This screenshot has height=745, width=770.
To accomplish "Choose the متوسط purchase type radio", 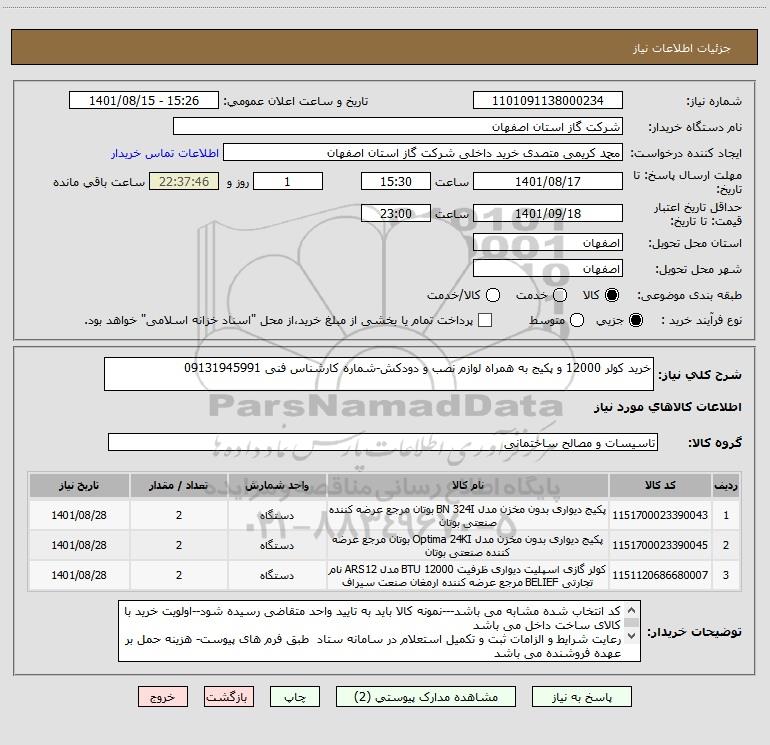I will coord(577,320).
